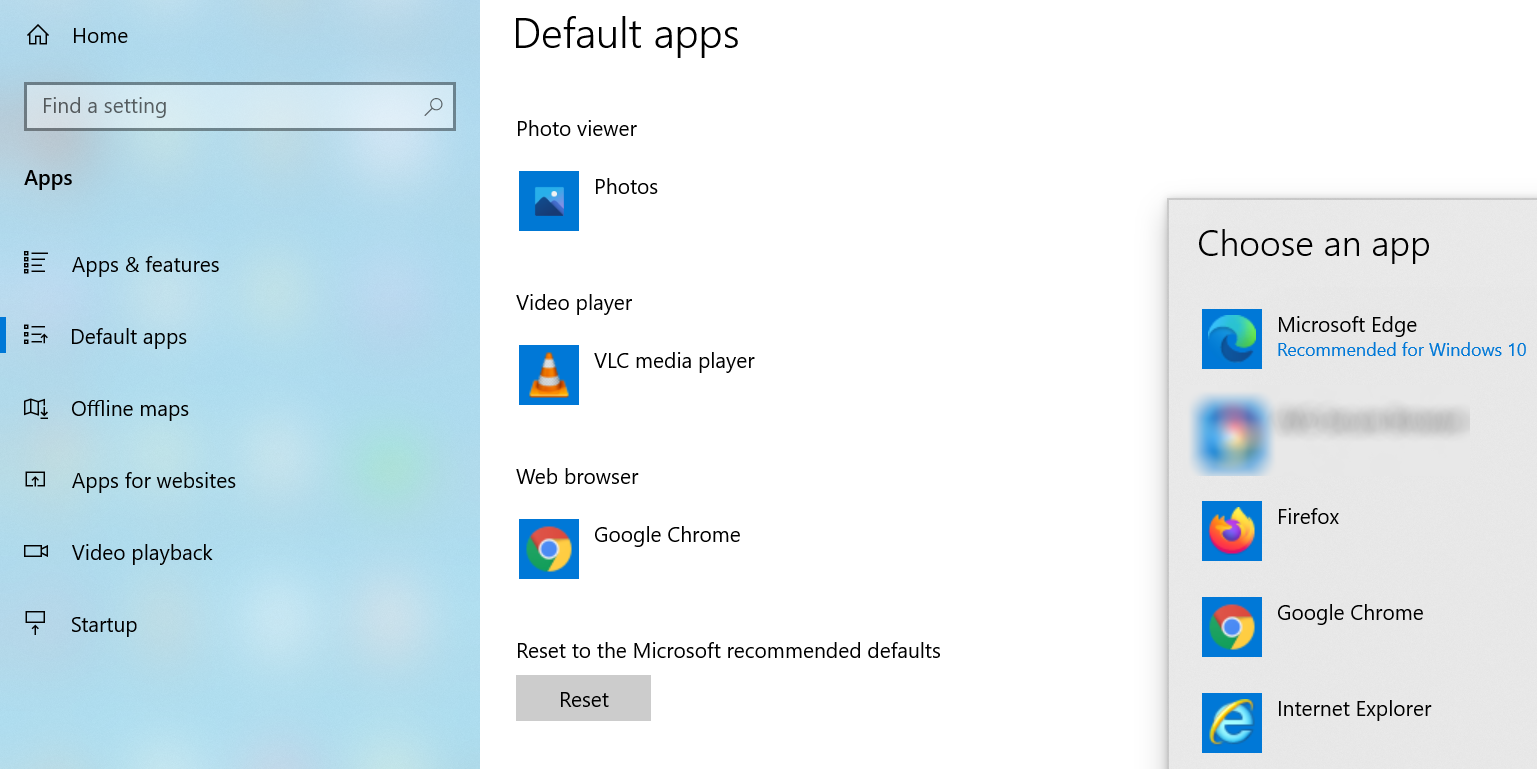Image resolution: width=1537 pixels, height=769 pixels.
Task: Select the blurred app entry in Choose an app
Action: pos(1330,435)
